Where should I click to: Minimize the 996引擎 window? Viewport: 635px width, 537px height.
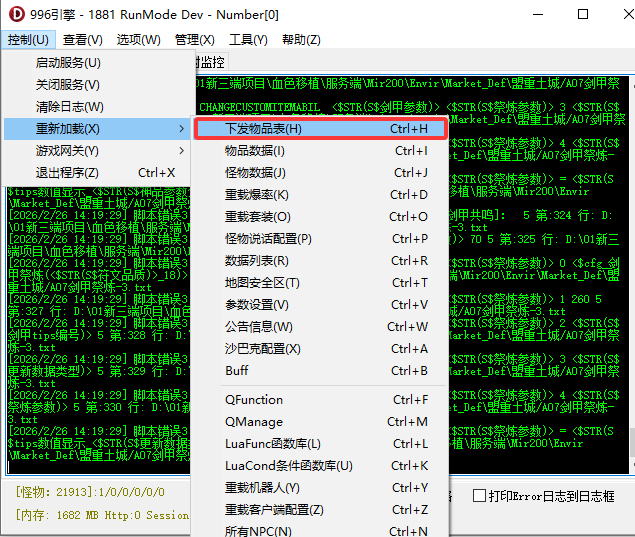click(x=534, y=14)
